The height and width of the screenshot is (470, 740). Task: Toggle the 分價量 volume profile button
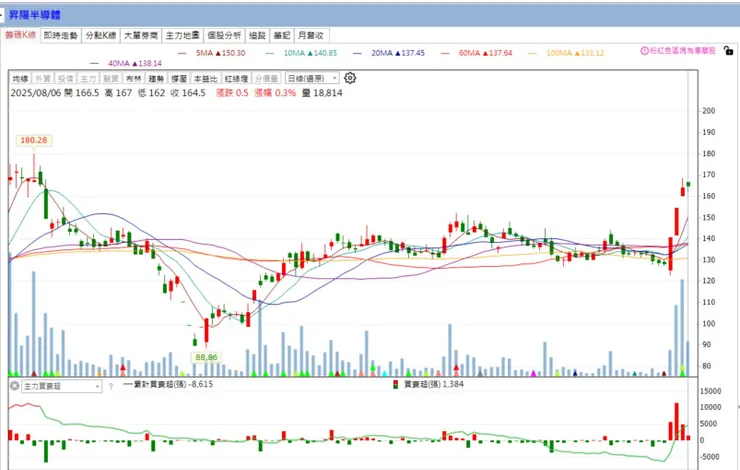click(267, 78)
